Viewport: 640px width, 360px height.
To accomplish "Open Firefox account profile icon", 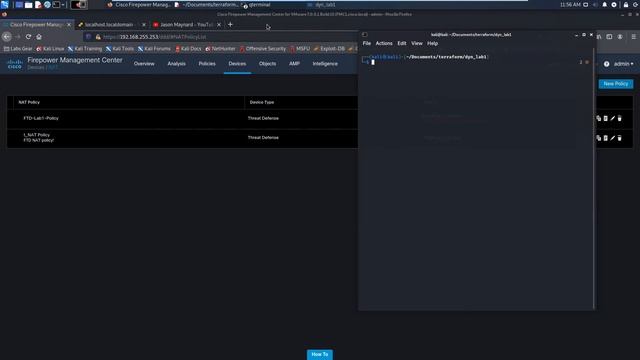I will click(620, 37).
